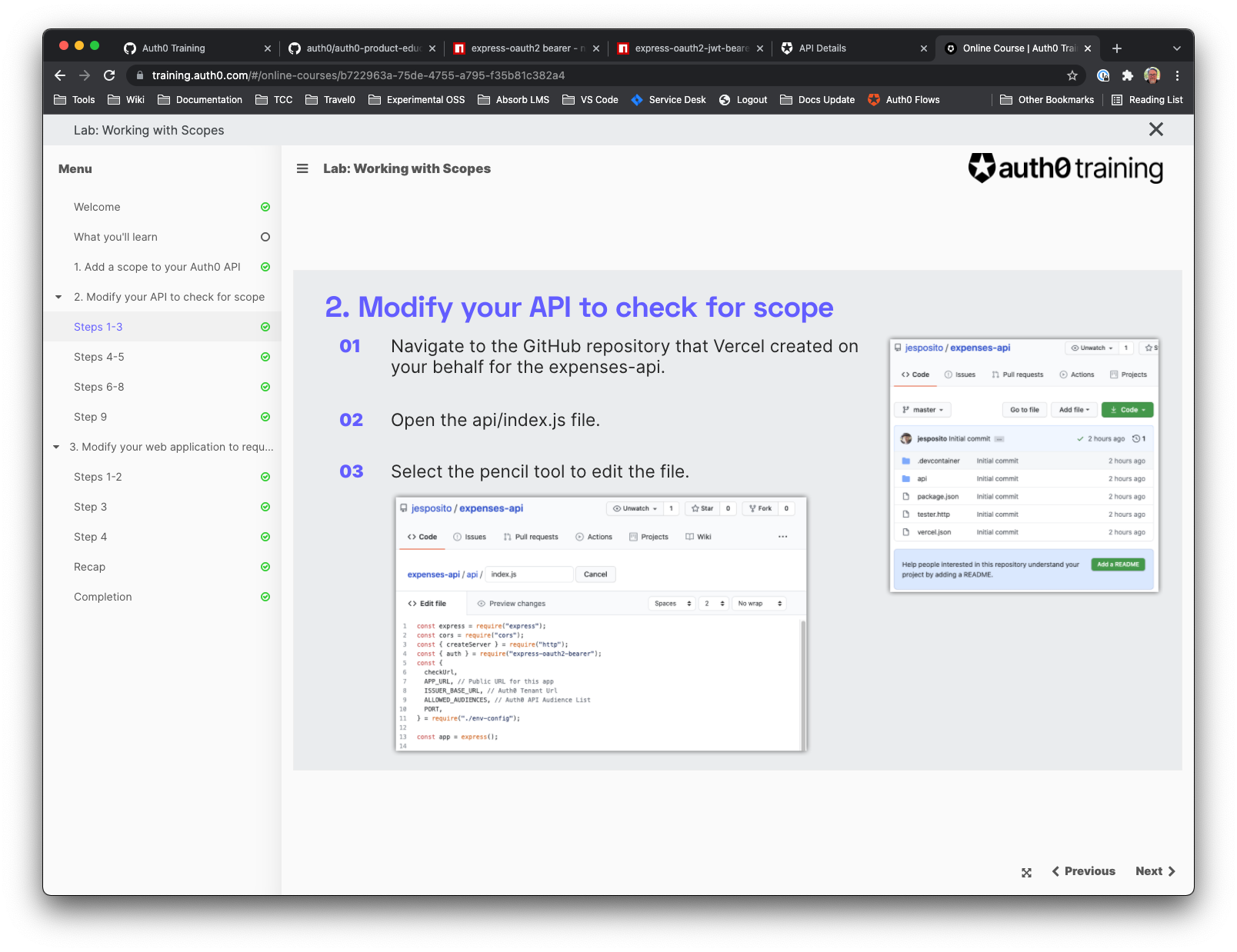Screen dimensions: 1237x952
Task: Switch to the auth0/auth0-product-edu tab
Action: tap(362, 48)
